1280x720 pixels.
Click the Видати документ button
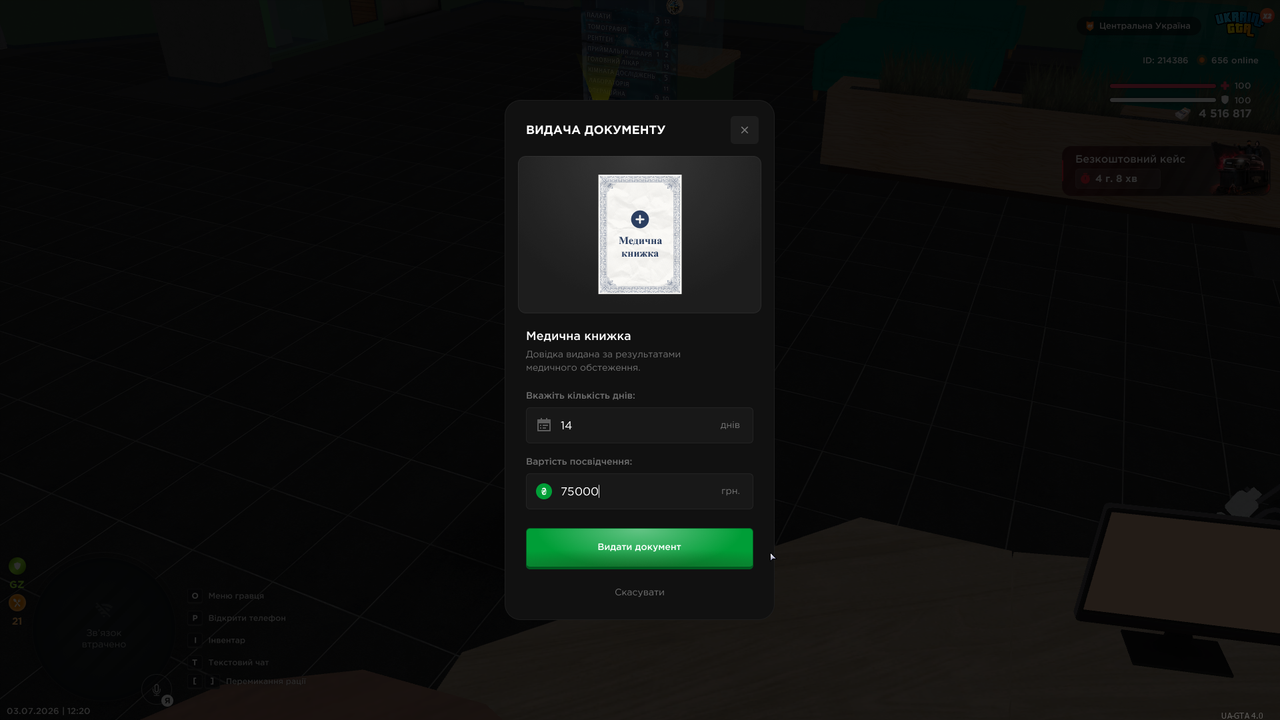[x=639, y=547]
